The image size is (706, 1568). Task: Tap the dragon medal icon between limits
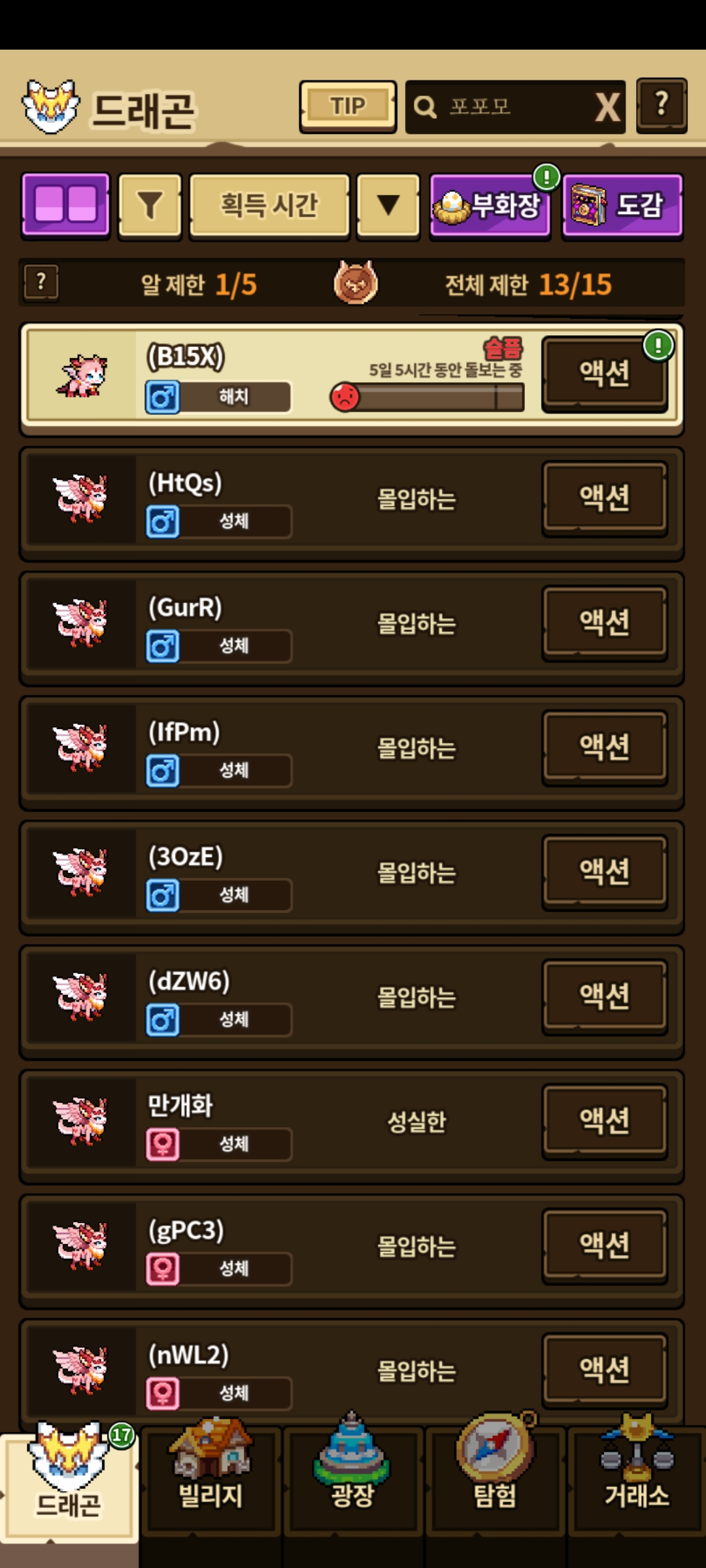356,283
